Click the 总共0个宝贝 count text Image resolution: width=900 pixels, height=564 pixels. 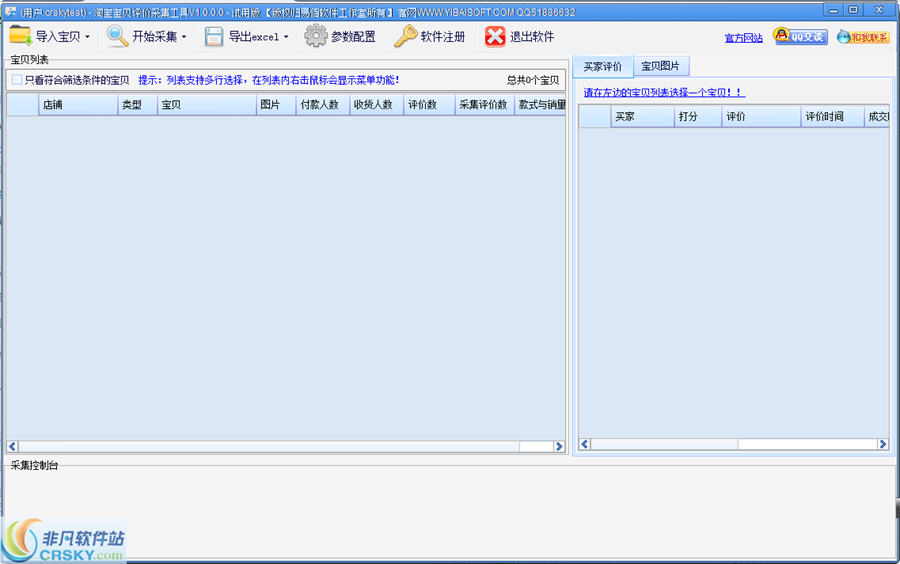533,80
